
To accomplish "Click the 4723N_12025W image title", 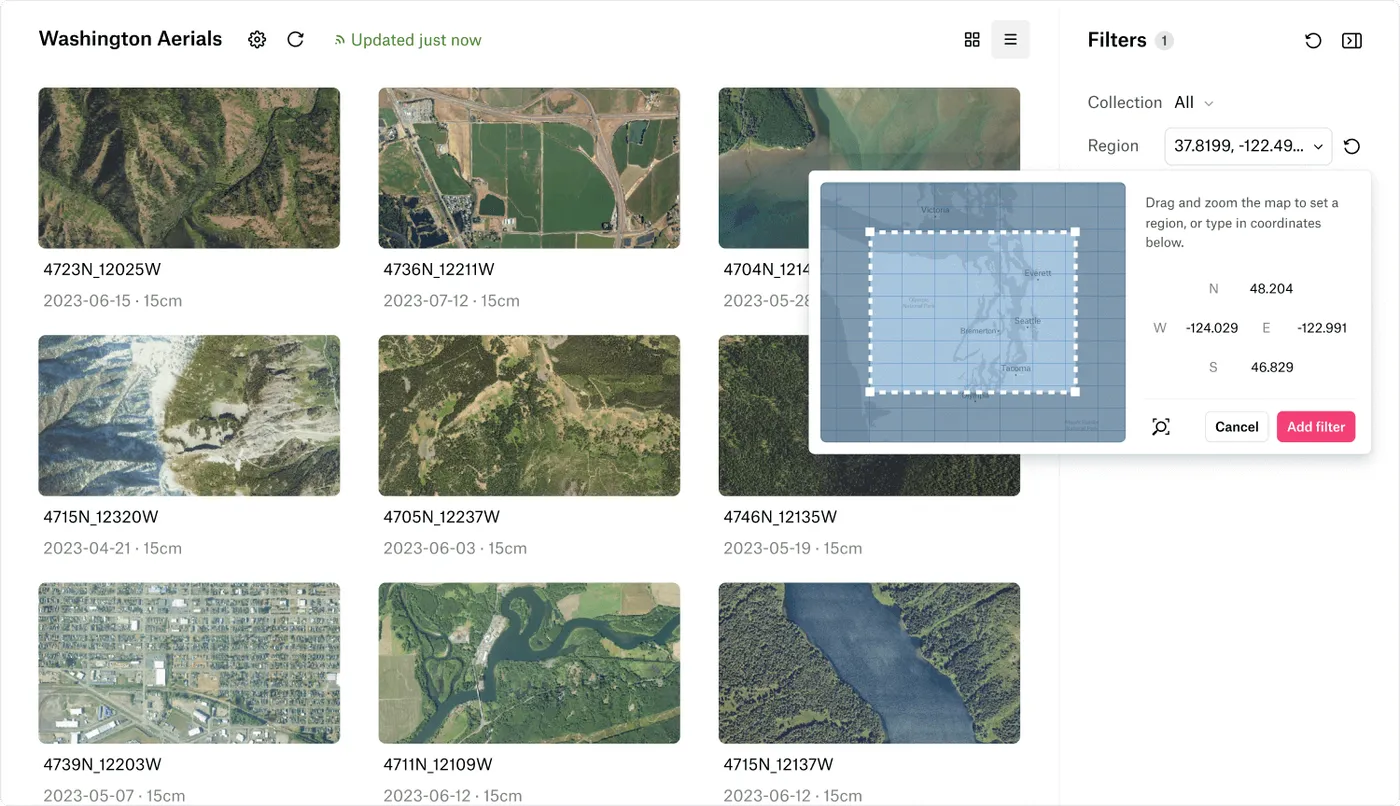I will (100, 269).
